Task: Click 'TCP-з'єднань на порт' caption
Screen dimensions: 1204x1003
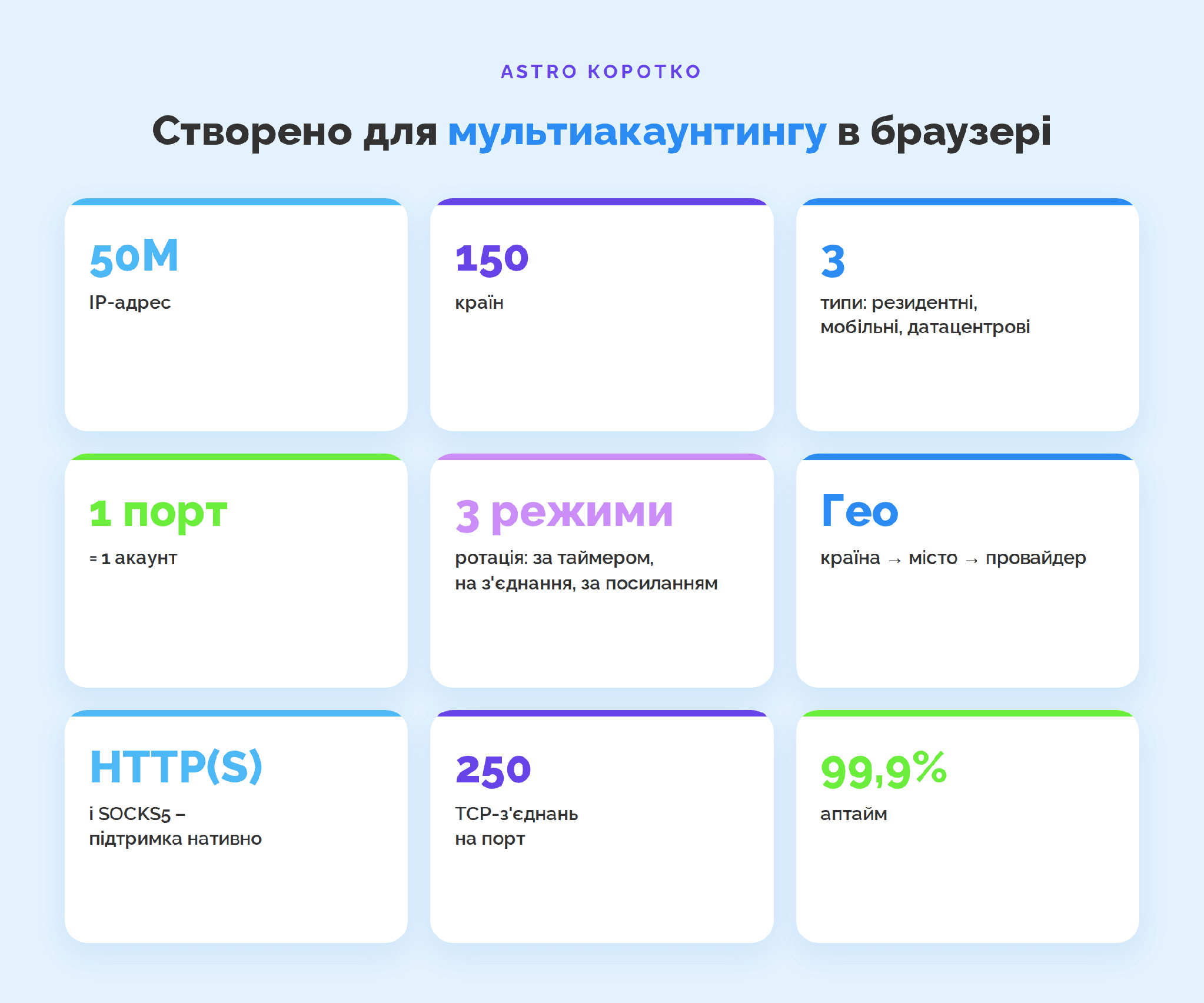Action: pyautogui.click(x=516, y=826)
